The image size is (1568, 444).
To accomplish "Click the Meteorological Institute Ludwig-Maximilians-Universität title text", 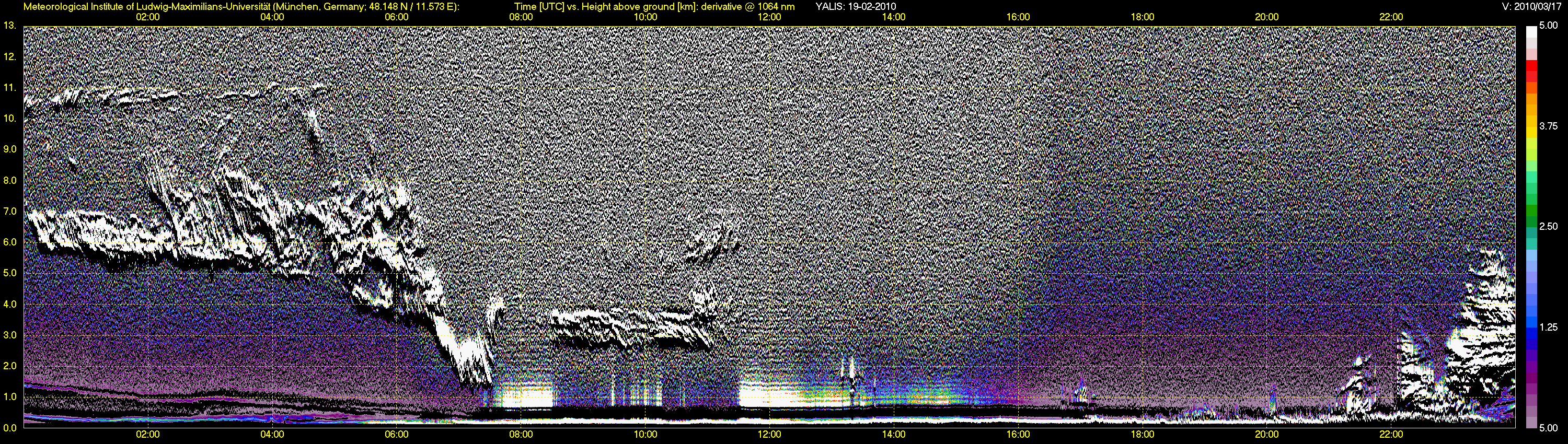I will (241, 7).
